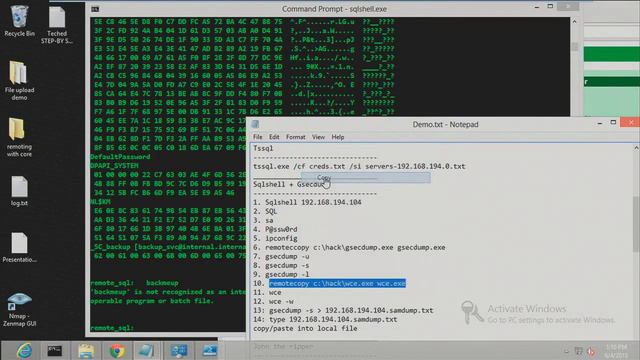The width and height of the screenshot is (640, 360).
Task: Click the 'gsecdump -s' line 8
Action: (281, 265)
